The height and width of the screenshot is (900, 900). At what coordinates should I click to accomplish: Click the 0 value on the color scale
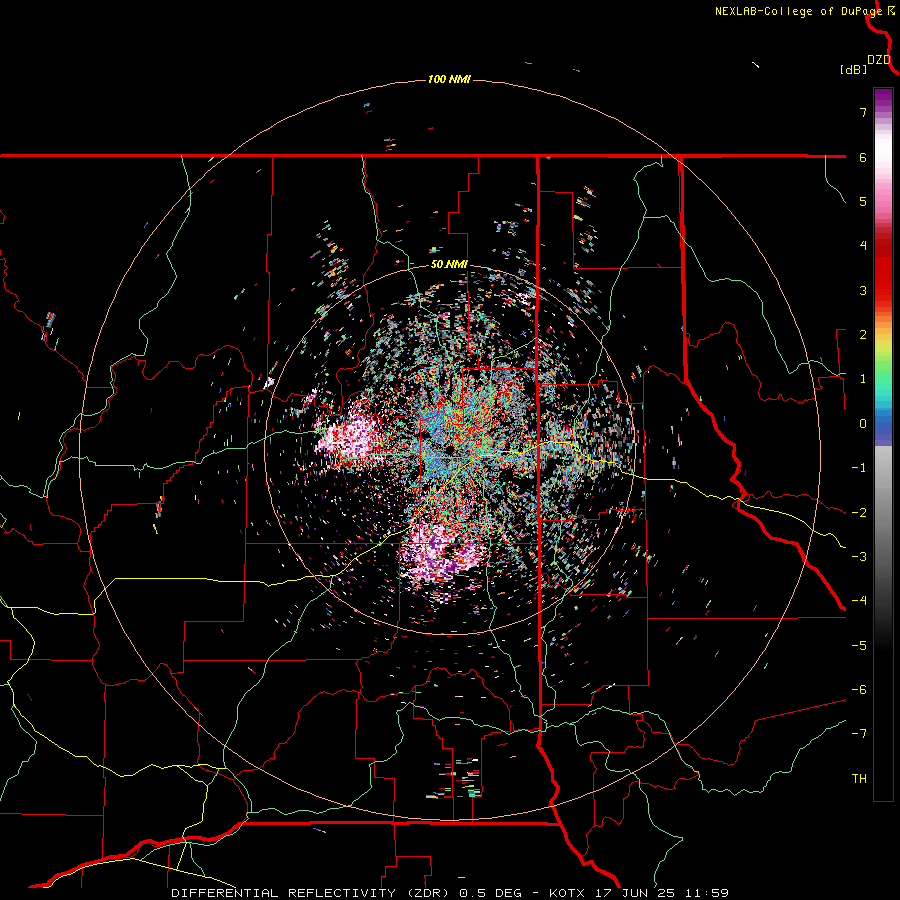point(863,424)
